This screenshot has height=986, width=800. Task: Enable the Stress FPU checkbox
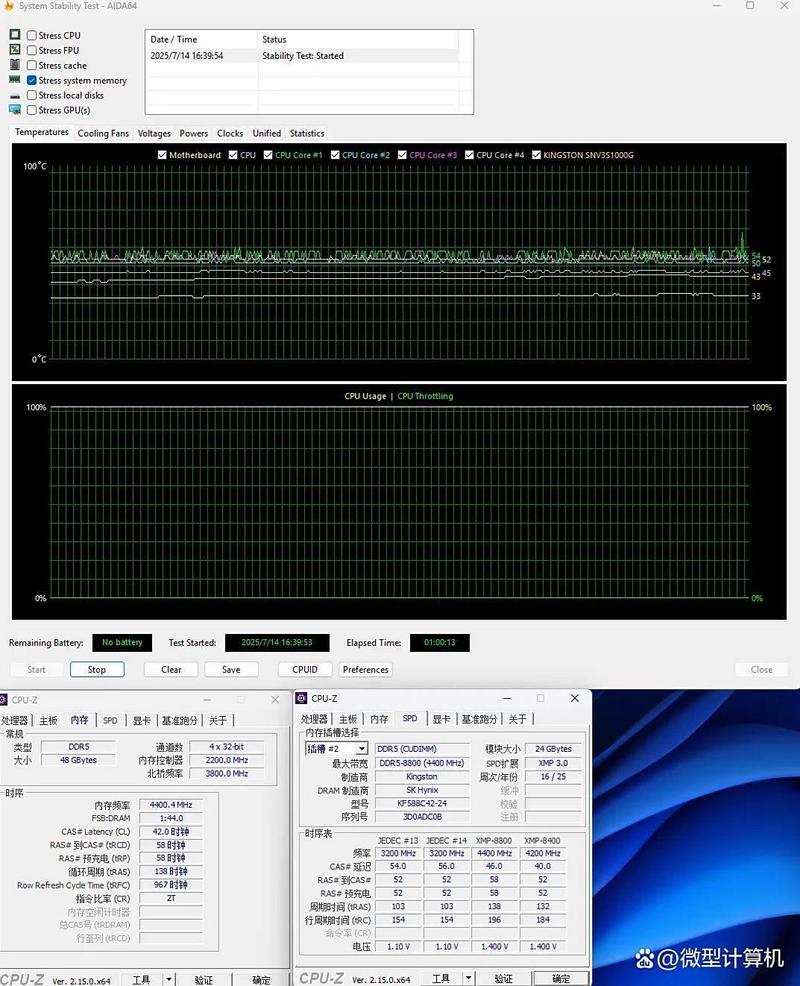point(31,50)
